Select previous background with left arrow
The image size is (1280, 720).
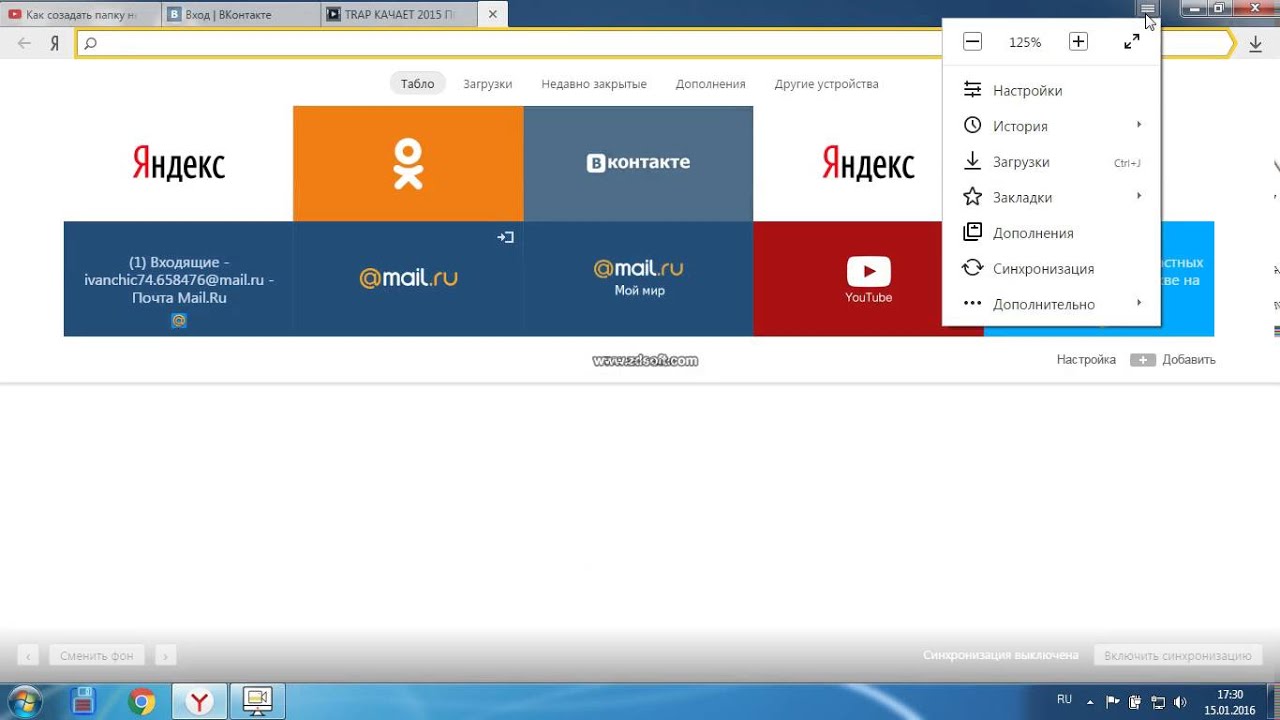pyautogui.click(x=28, y=656)
